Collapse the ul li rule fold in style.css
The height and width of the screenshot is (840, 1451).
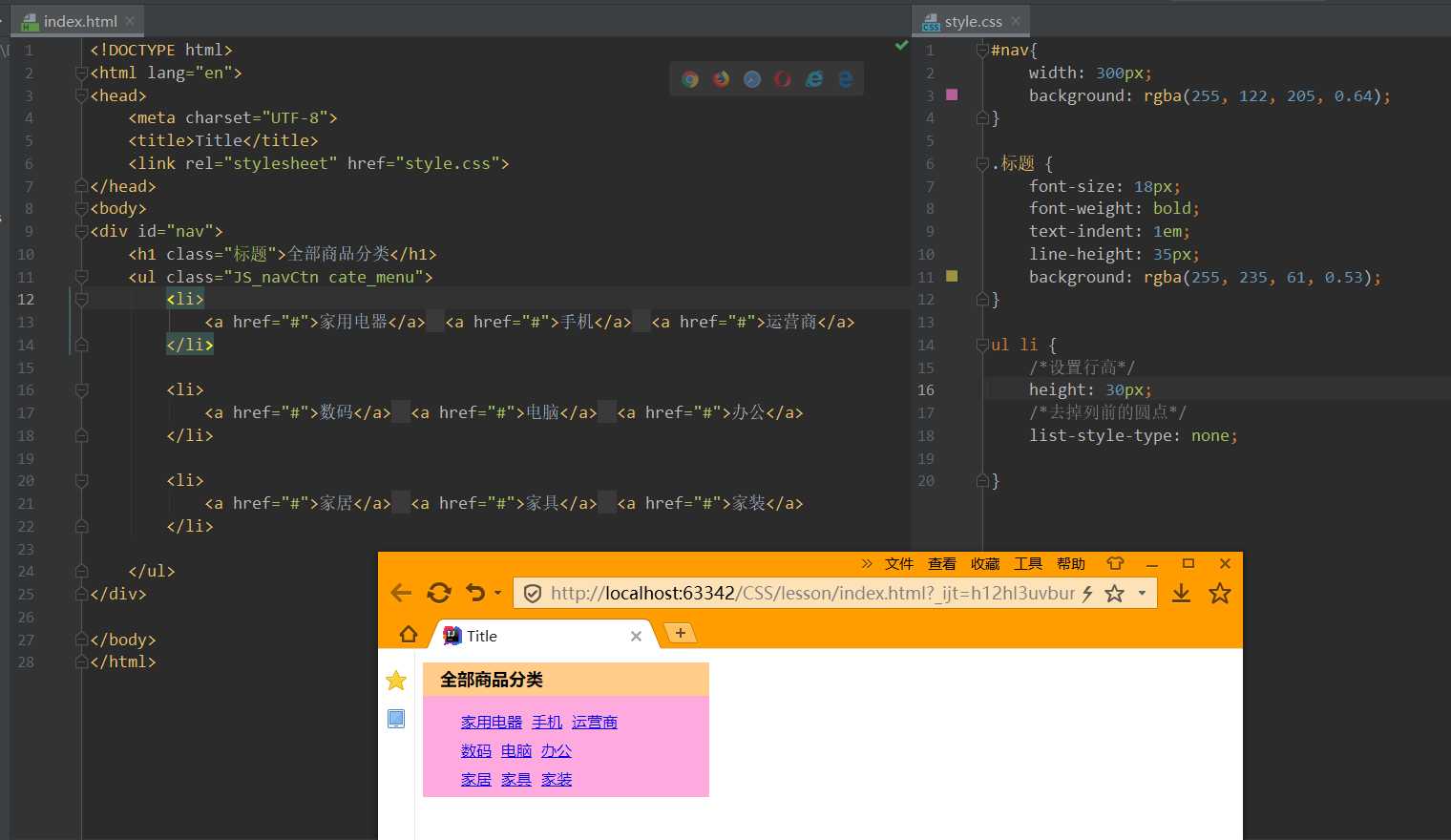982,345
